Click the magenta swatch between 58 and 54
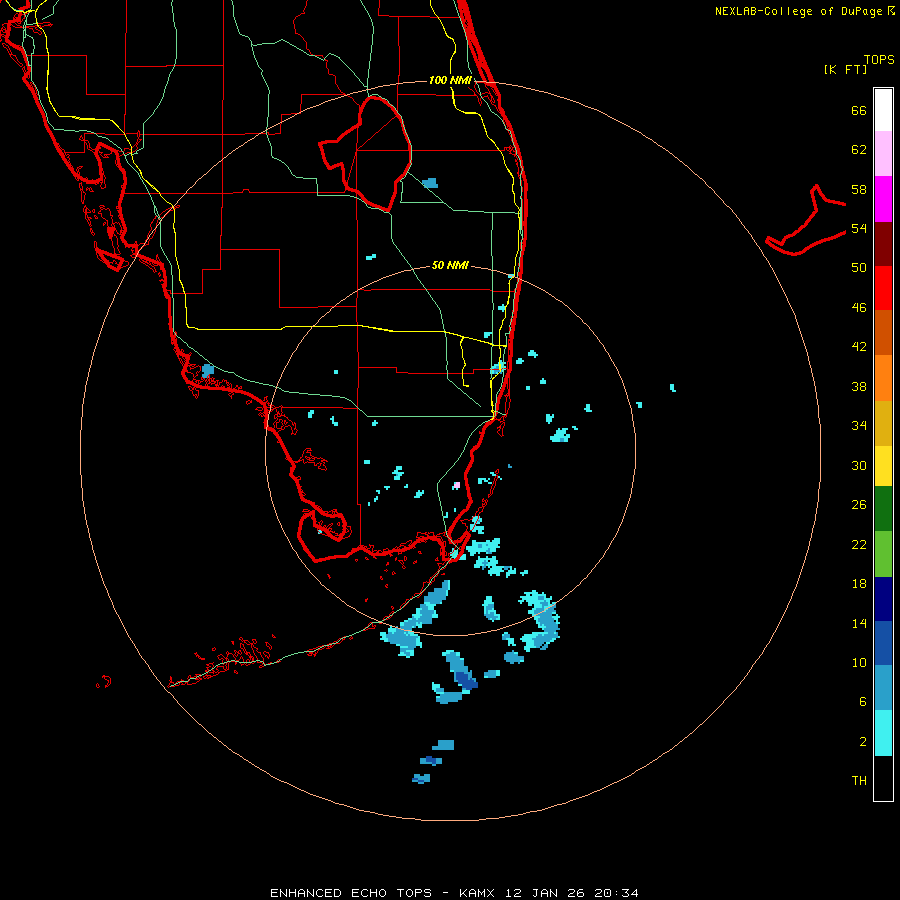Screen dimensions: 900x900 pos(883,199)
